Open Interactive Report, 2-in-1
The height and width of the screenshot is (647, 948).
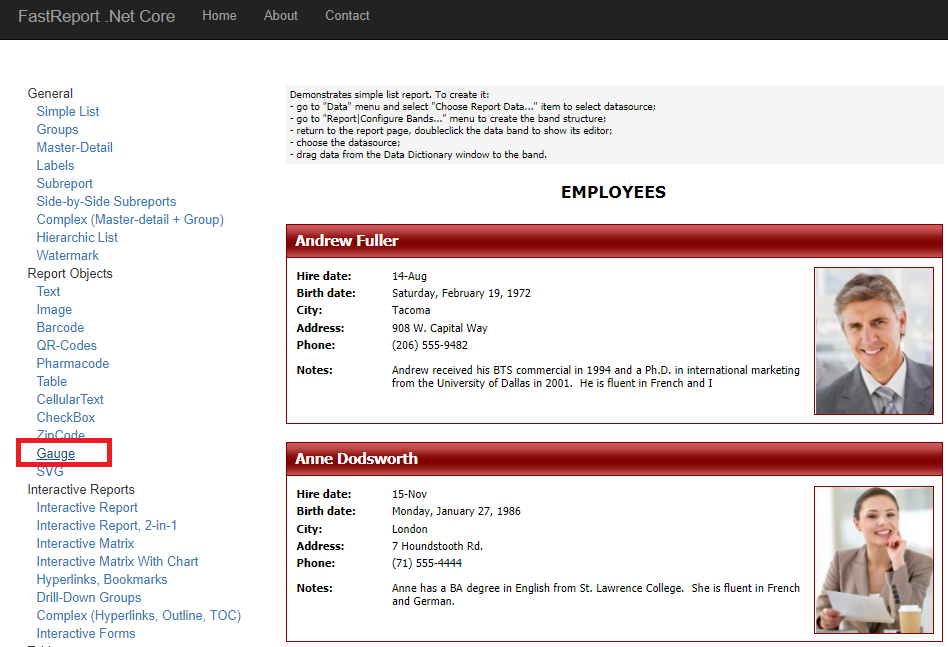[106, 525]
